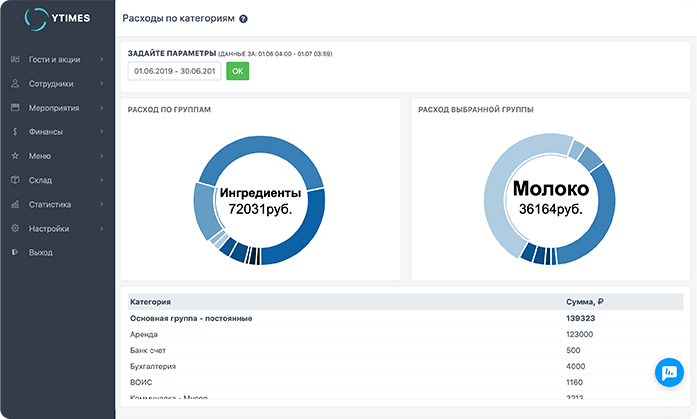The image size is (697, 419).
Task: Click the Финансы ruble icon
Action: click(x=15, y=132)
